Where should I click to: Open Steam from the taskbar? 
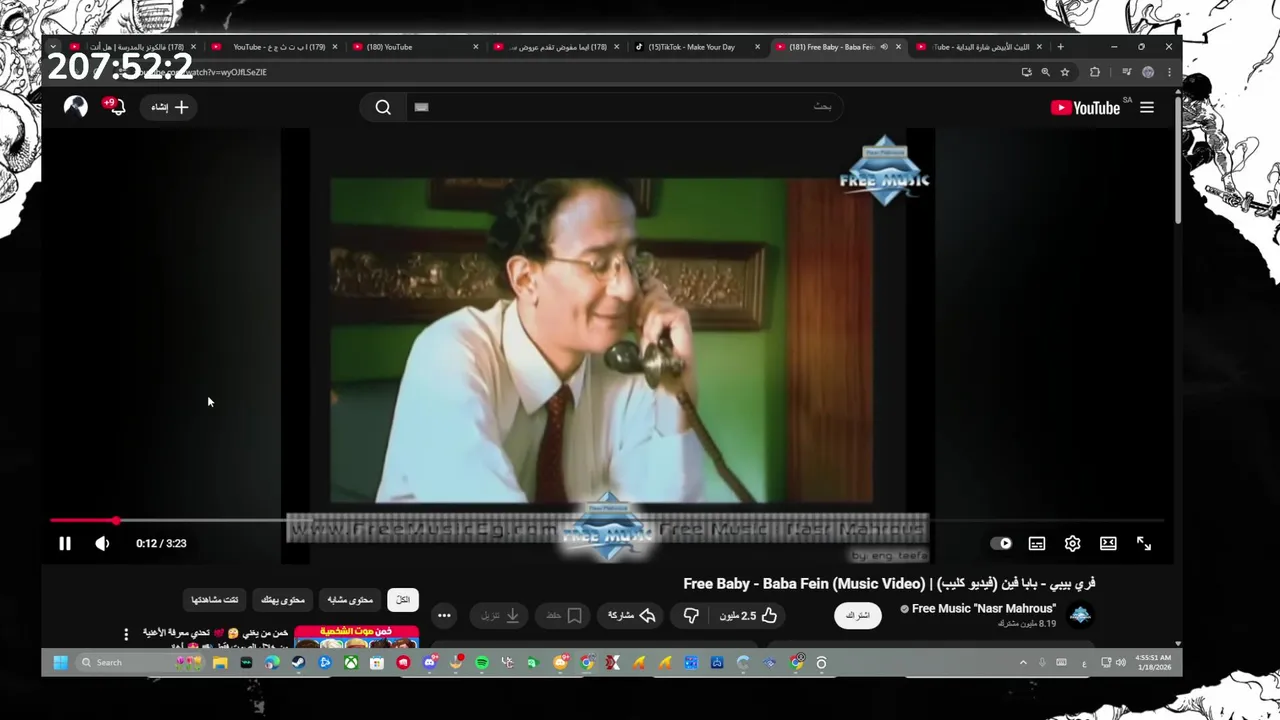point(299,662)
